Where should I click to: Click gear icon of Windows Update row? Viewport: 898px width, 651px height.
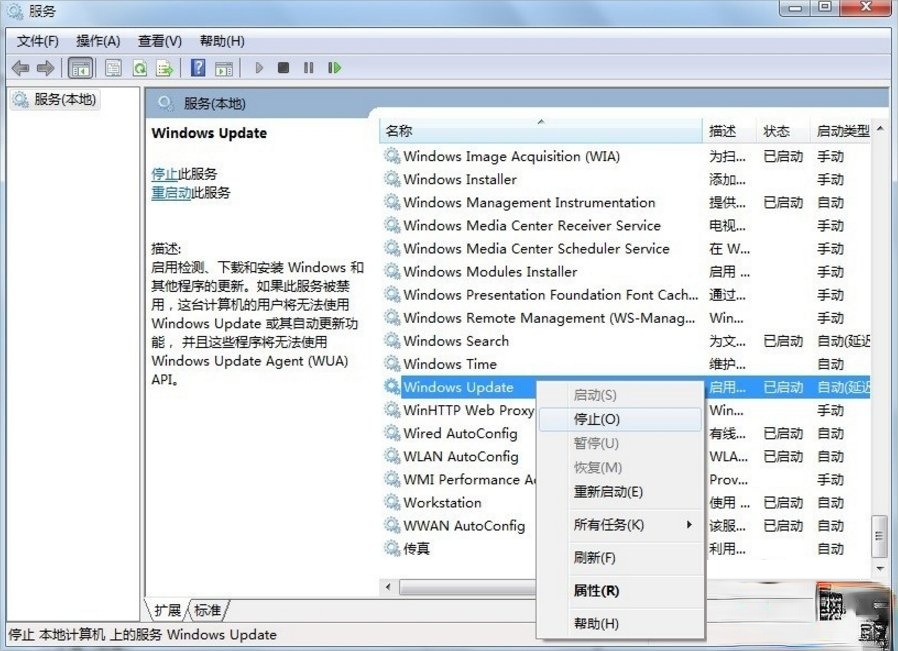(392, 387)
